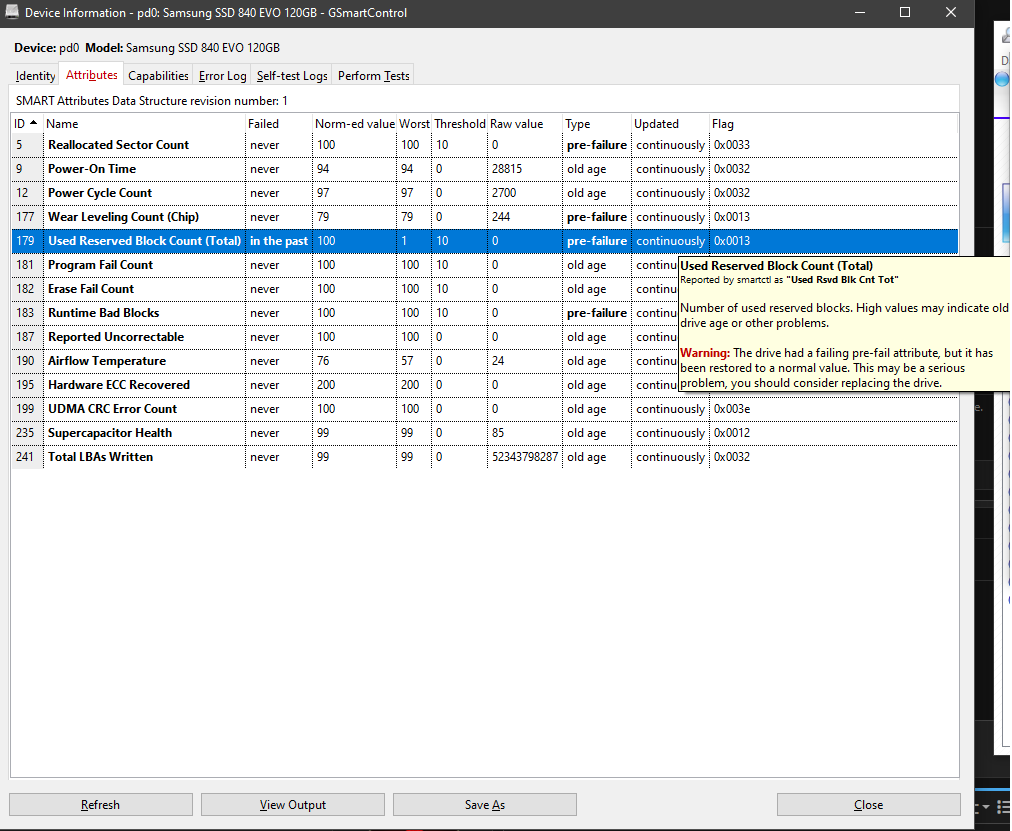Click the Save As button

pos(485,805)
